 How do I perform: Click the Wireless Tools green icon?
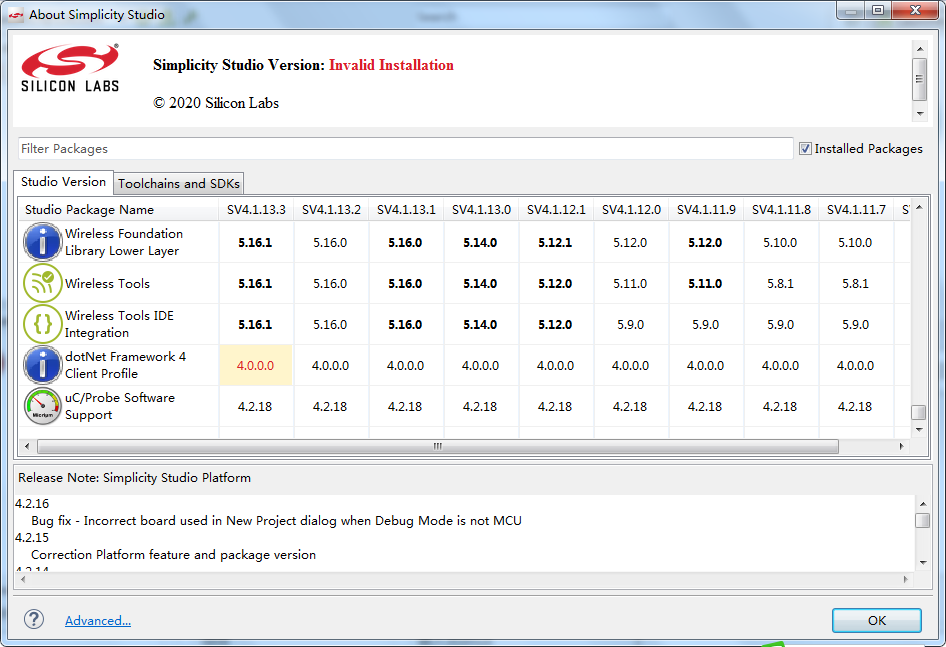coord(43,283)
